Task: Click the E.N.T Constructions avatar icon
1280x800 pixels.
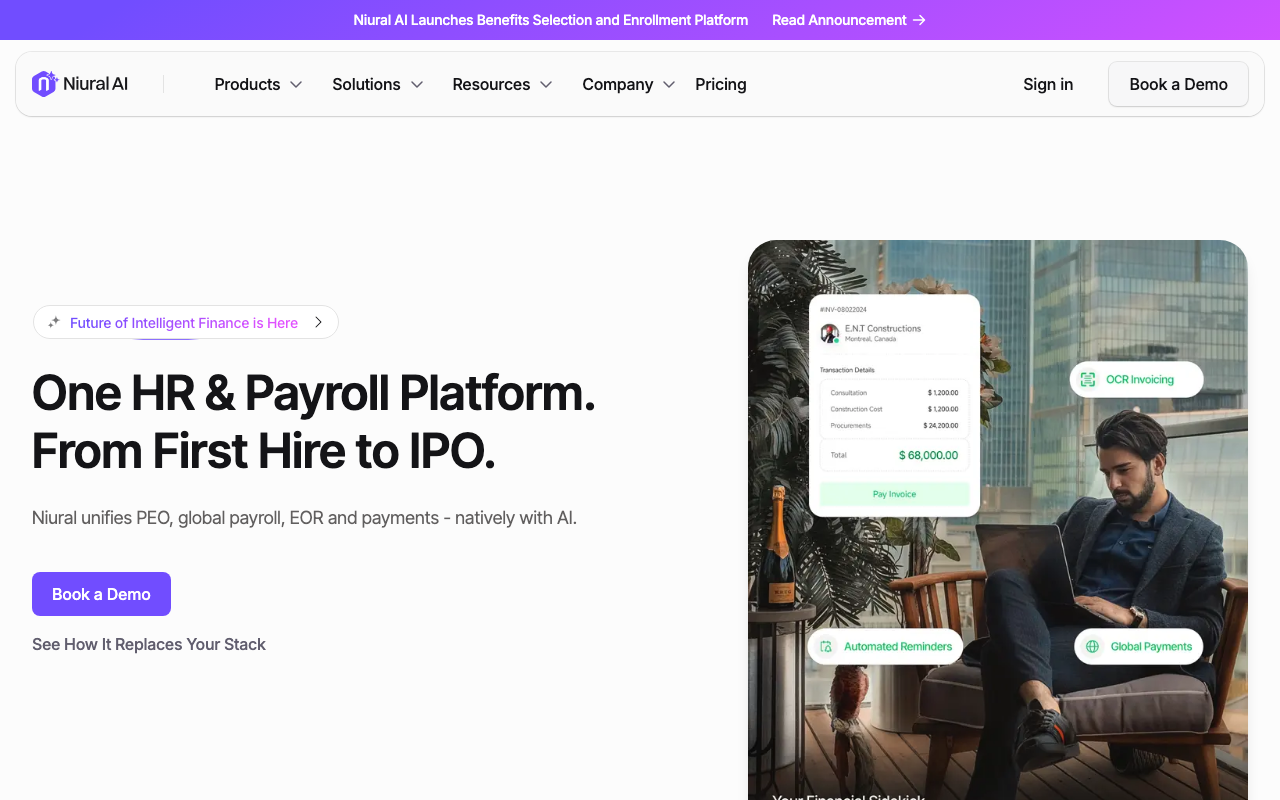Action: click(829, 333)
